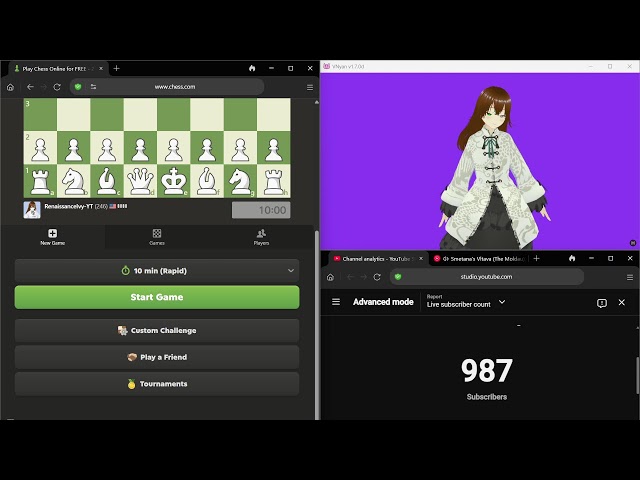This screenshot has height=480, width=640.
Task: Click the RenaissanceIvy-YT avatar thumbnail
Action: click(32, 210)
